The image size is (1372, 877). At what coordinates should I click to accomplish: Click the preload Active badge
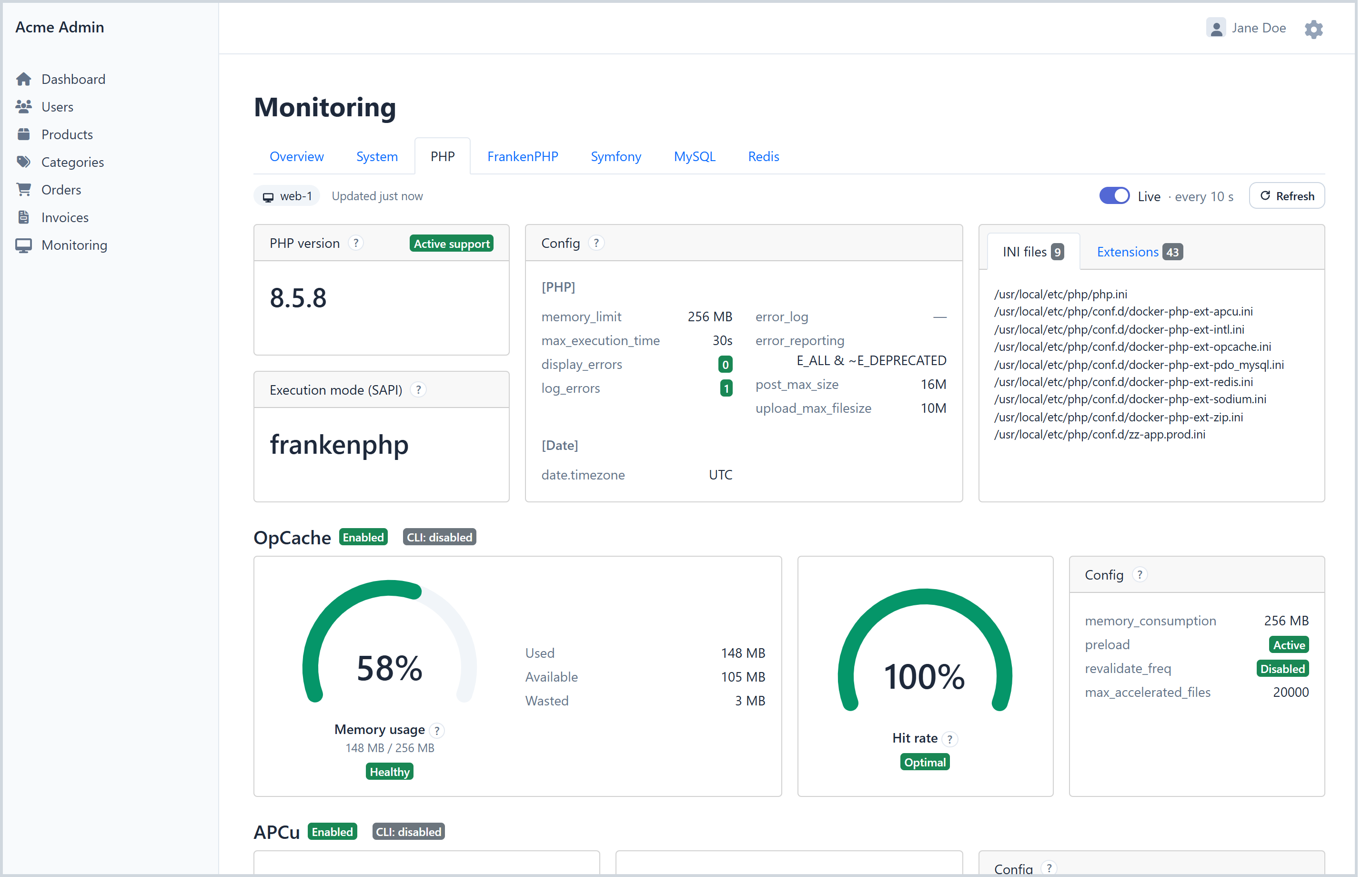point(1288,645)
